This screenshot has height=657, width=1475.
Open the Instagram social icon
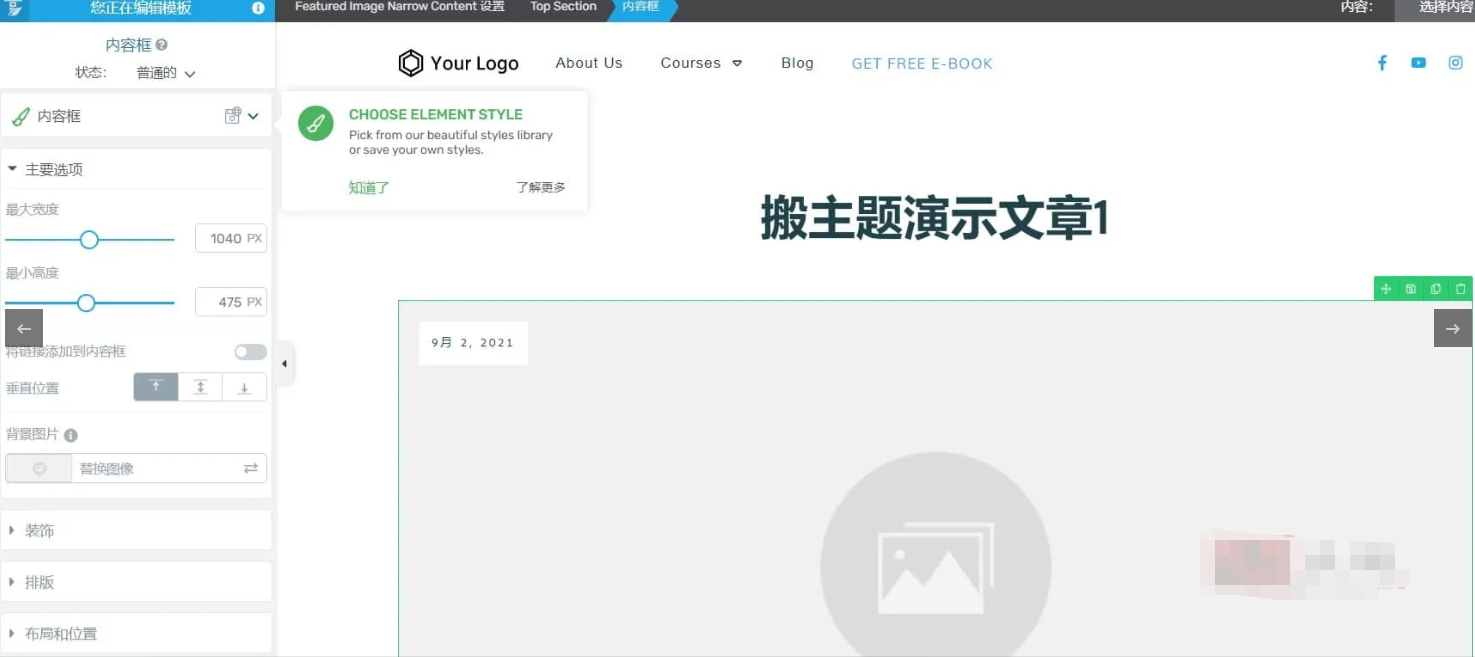coord(1456,63)
